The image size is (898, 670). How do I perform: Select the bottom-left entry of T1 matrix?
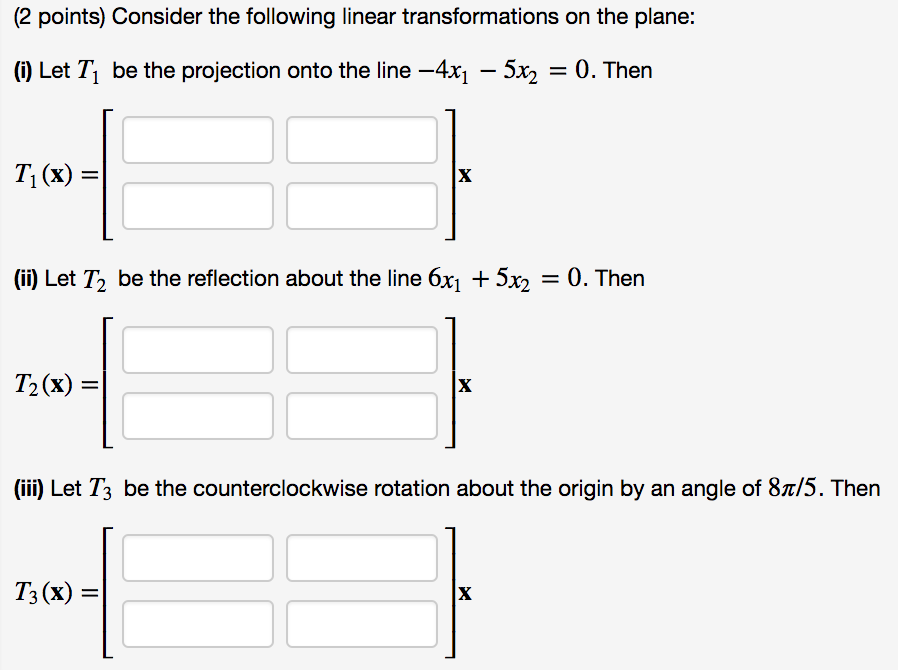(x=198, y=205)
